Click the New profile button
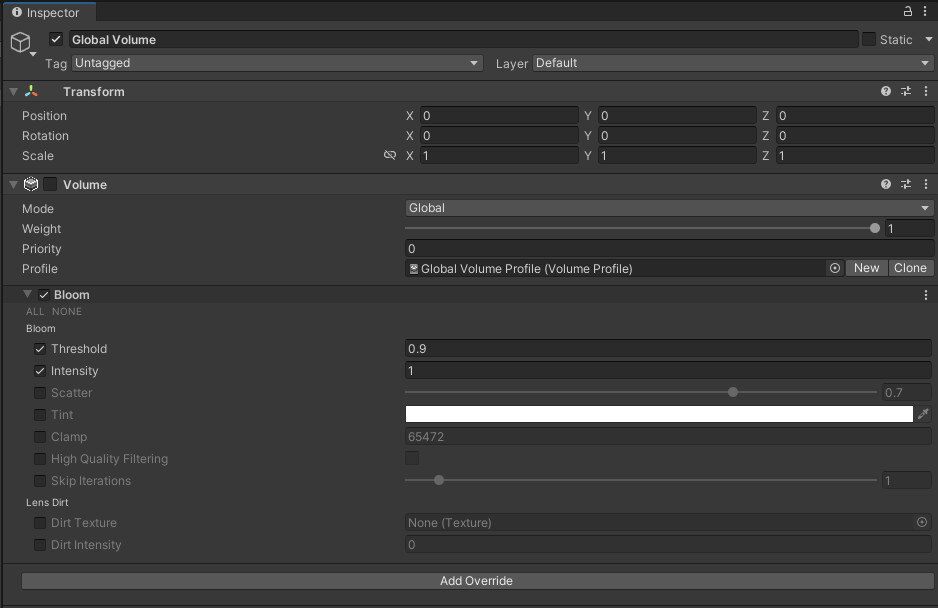Image resolution: width=938 pixels, height=608 pixels. [866, 267]
